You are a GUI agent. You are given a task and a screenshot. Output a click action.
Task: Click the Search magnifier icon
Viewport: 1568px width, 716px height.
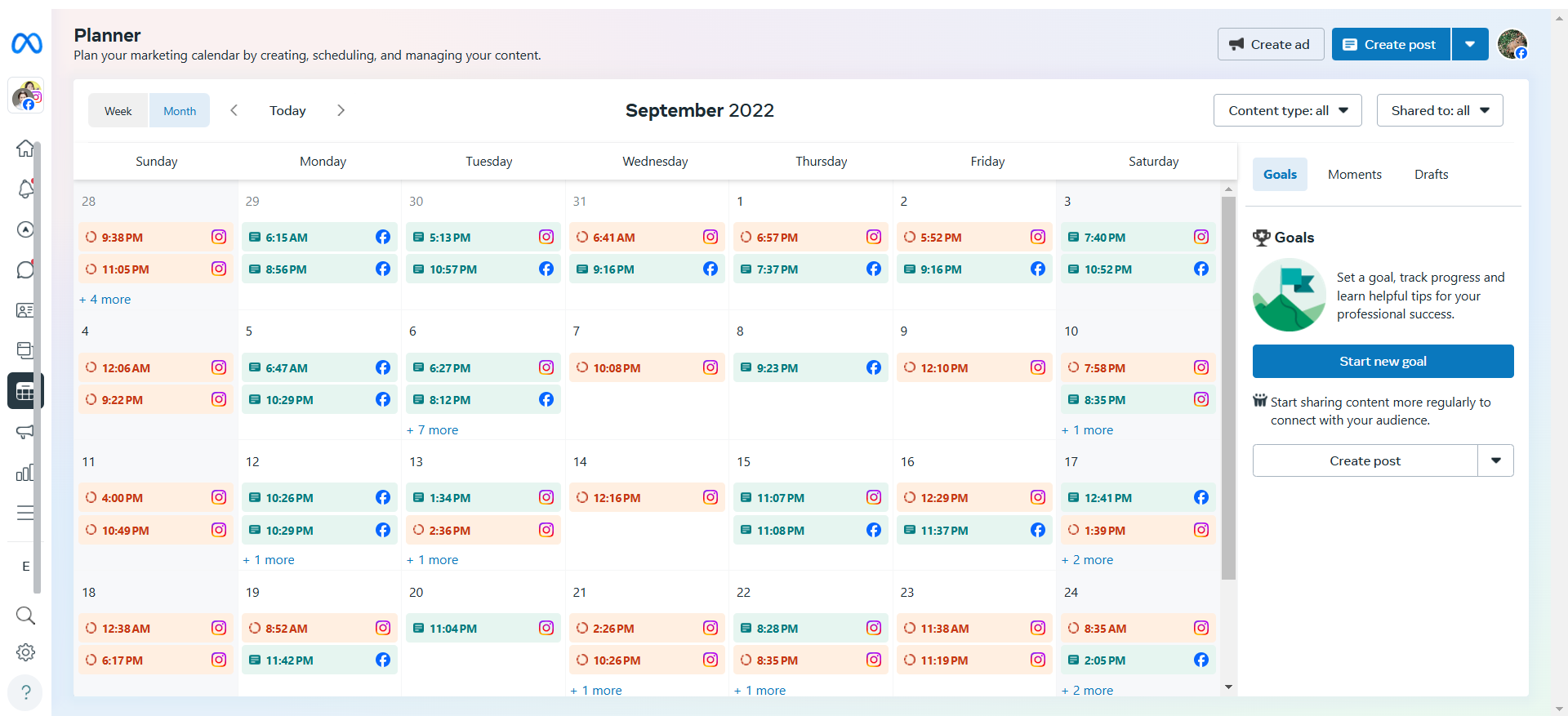coord(25,615)
